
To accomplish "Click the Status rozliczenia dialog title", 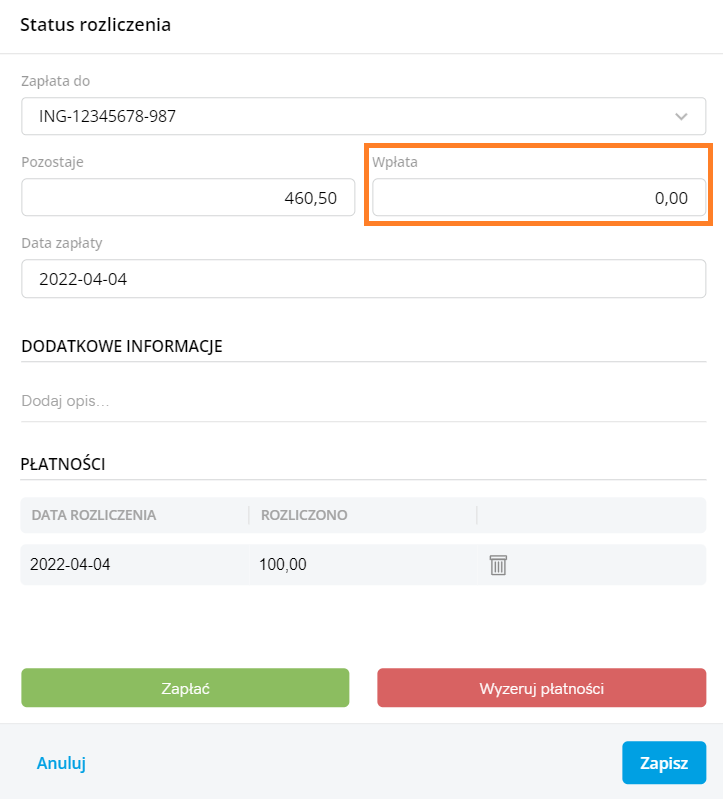I will [x=95, y=24].
